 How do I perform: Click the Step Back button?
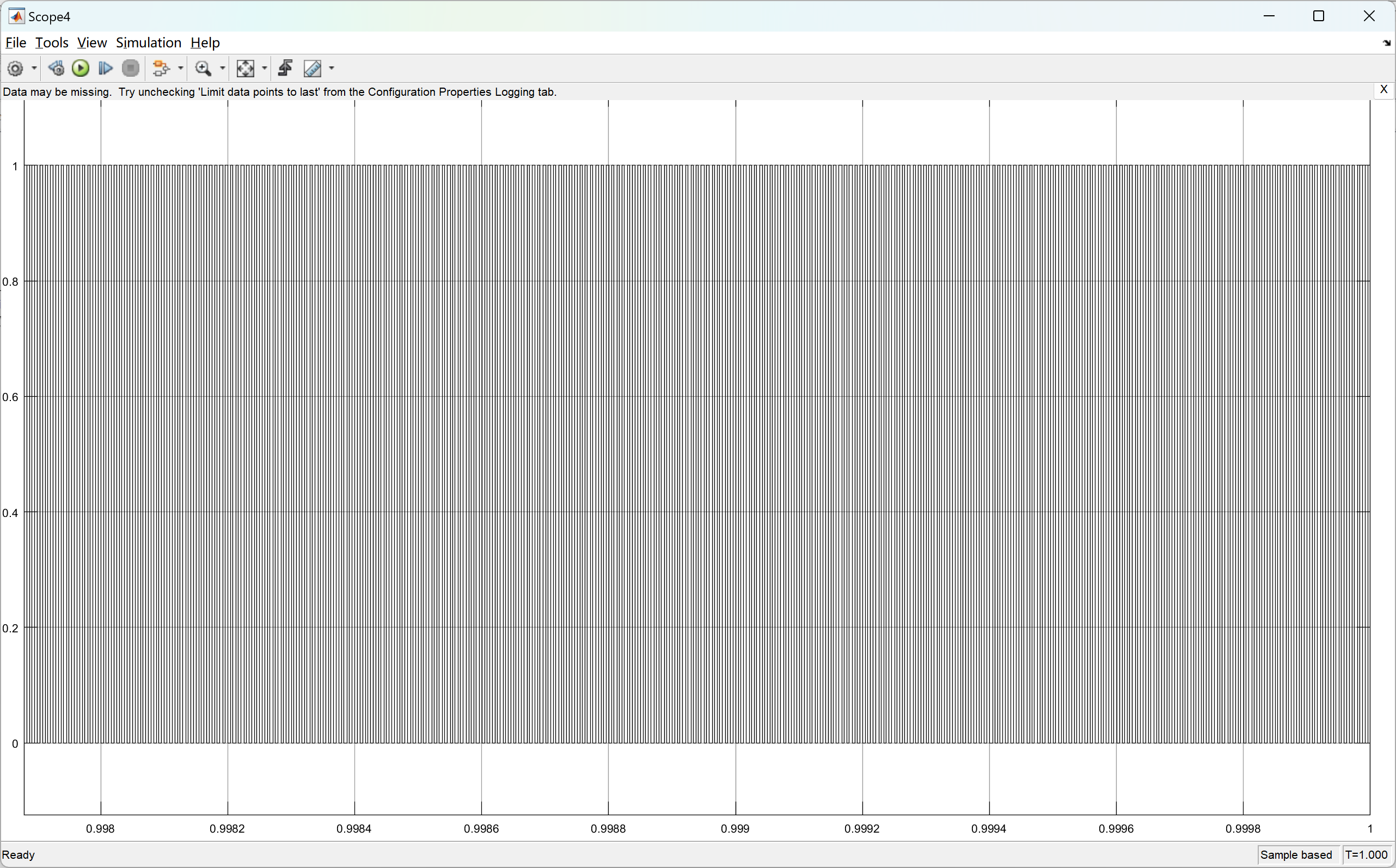(x=56, y=69)
